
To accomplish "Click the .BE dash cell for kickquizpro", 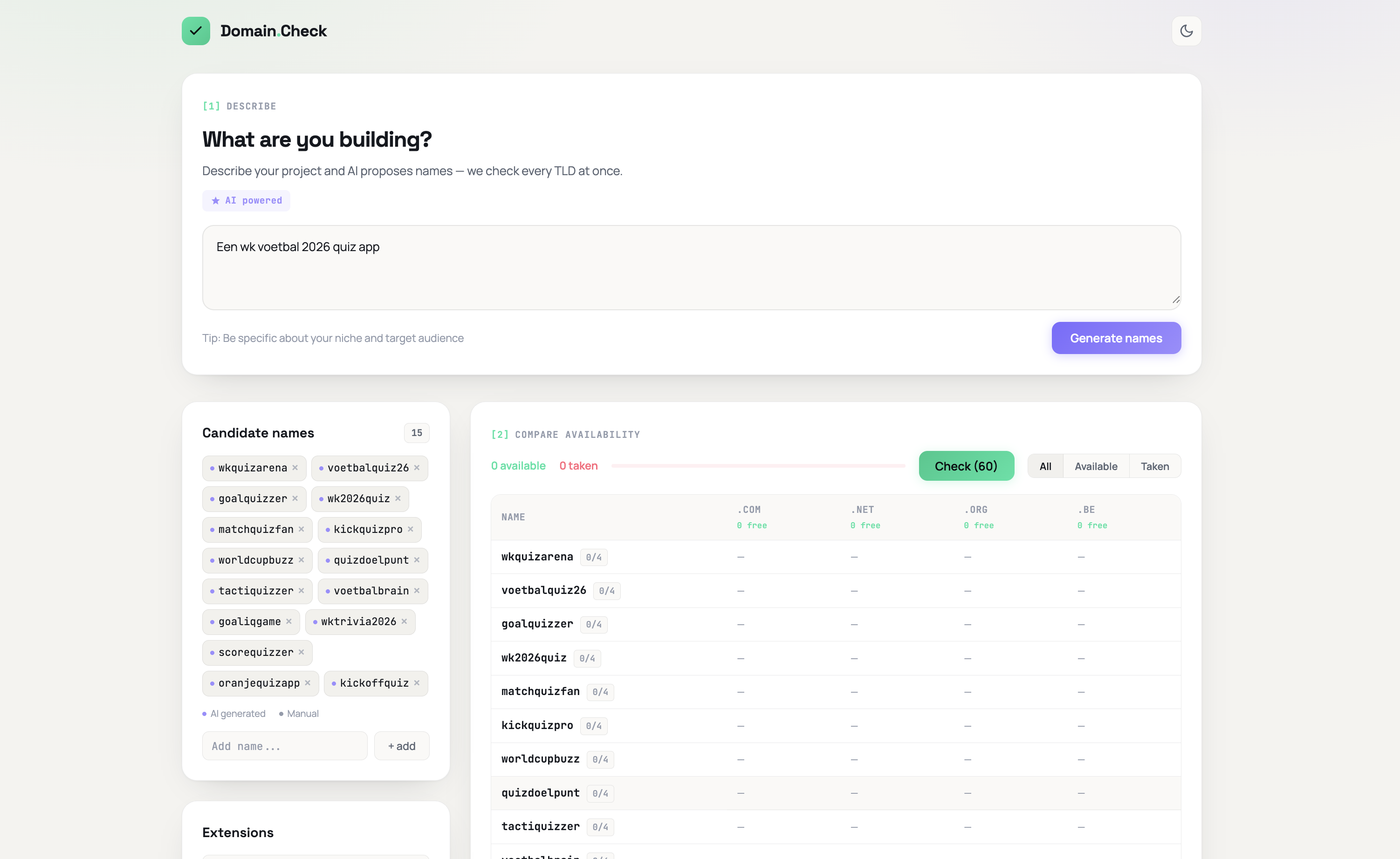I will [x=1081, y=726].
